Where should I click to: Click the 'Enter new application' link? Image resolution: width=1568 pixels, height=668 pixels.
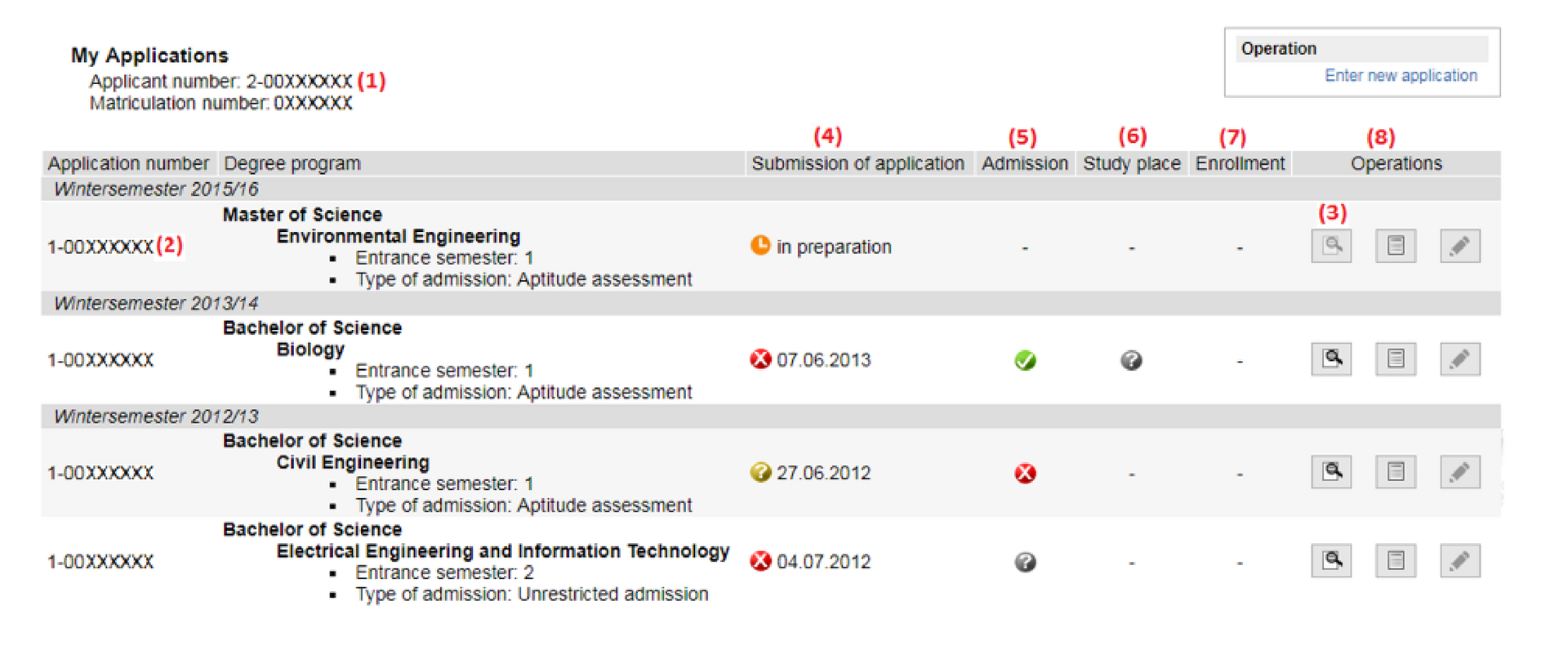tap(1400, 76)
